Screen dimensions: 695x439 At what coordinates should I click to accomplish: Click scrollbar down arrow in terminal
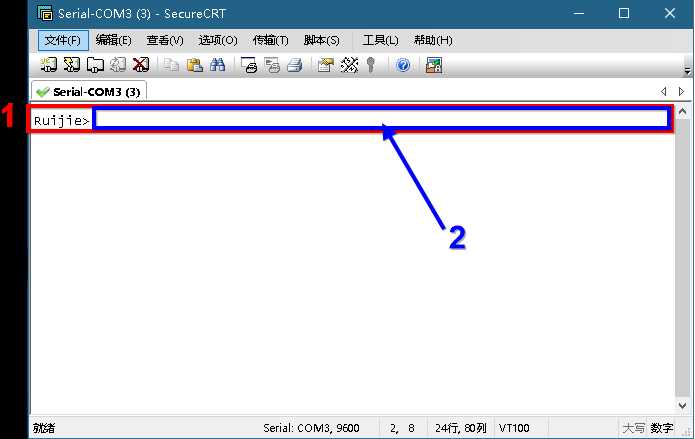click(682, 405)
